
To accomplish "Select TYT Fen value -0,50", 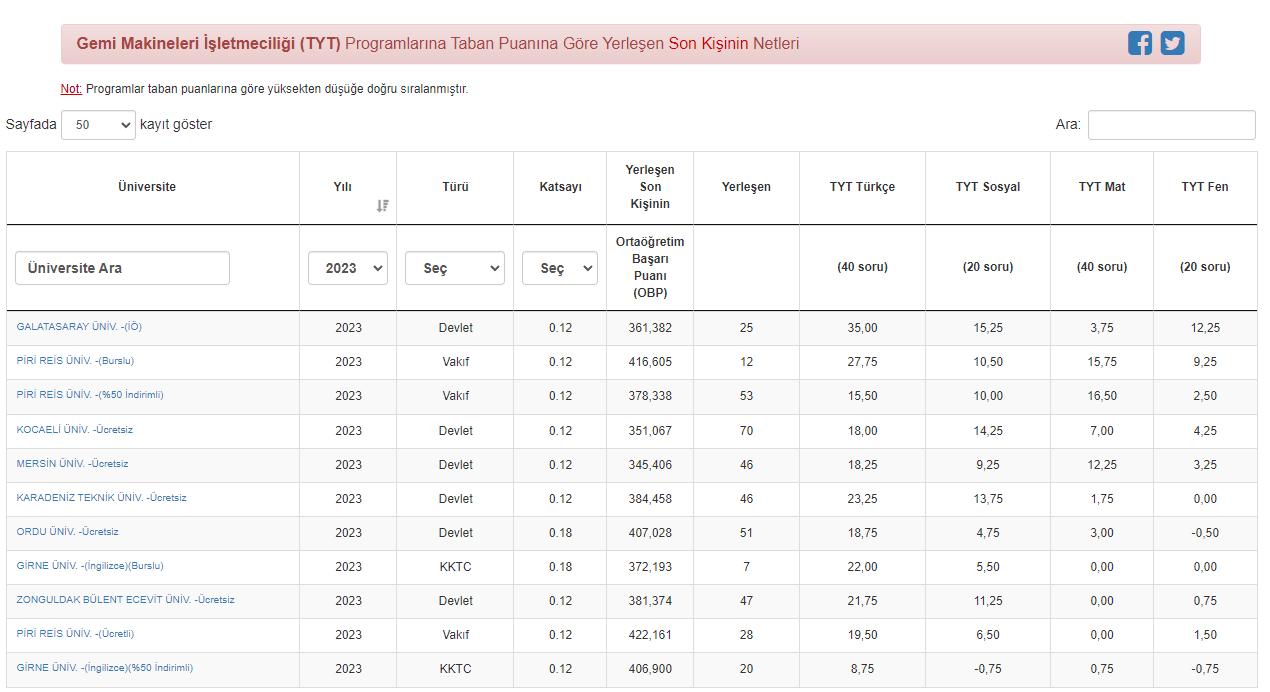I will coord(1205,533).
